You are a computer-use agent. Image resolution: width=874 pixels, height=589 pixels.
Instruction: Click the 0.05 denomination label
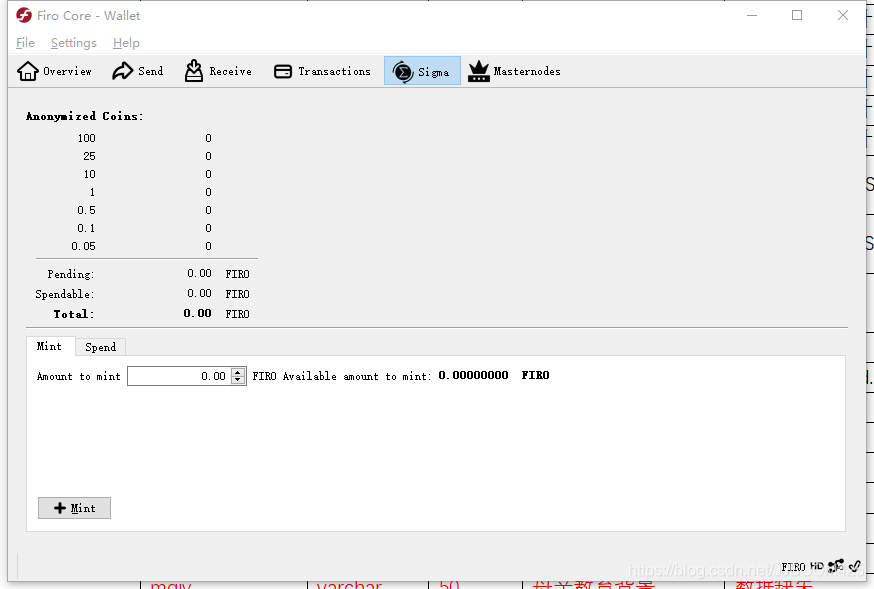point(83,246)
